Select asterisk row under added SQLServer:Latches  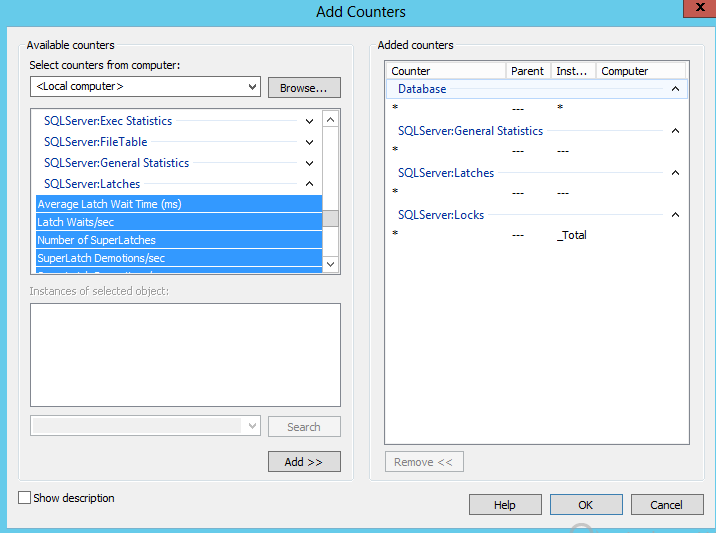pyautogui.click(x=537, y=192)
